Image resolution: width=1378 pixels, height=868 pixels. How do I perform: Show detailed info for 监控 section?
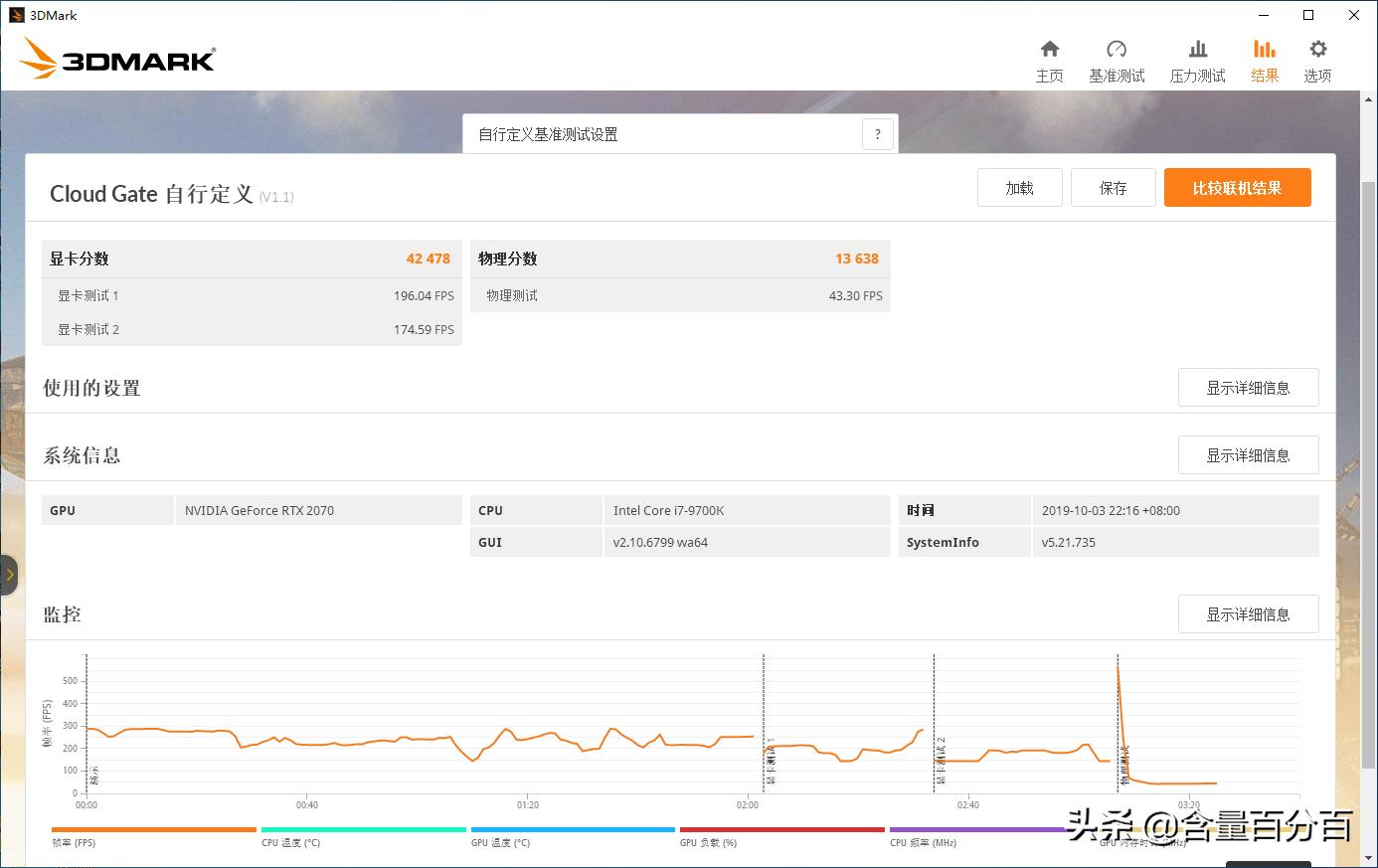pos(1248,613)
